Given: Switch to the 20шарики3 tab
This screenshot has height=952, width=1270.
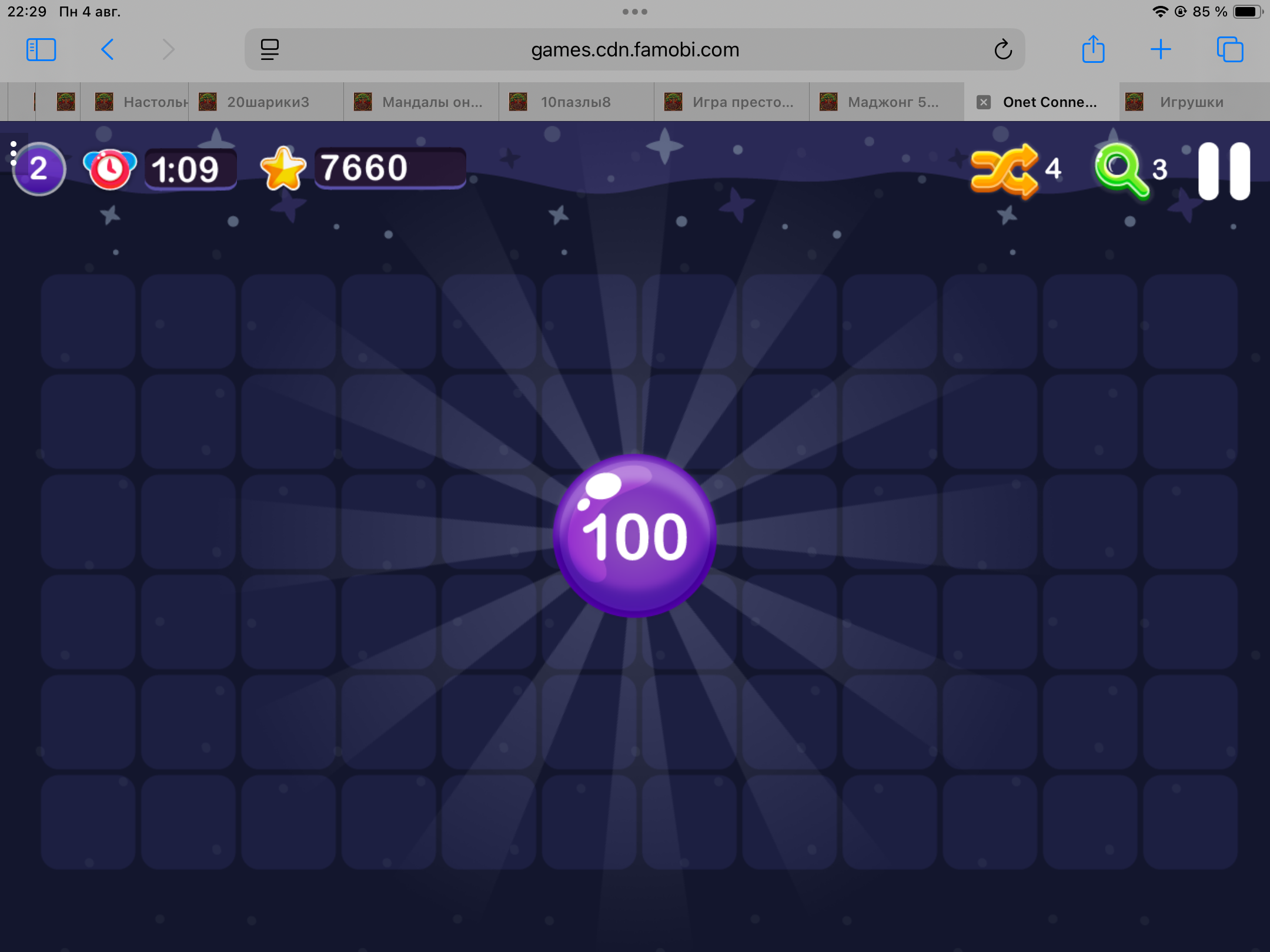Looking at the screenshot, I should click(x=266, y=102).
